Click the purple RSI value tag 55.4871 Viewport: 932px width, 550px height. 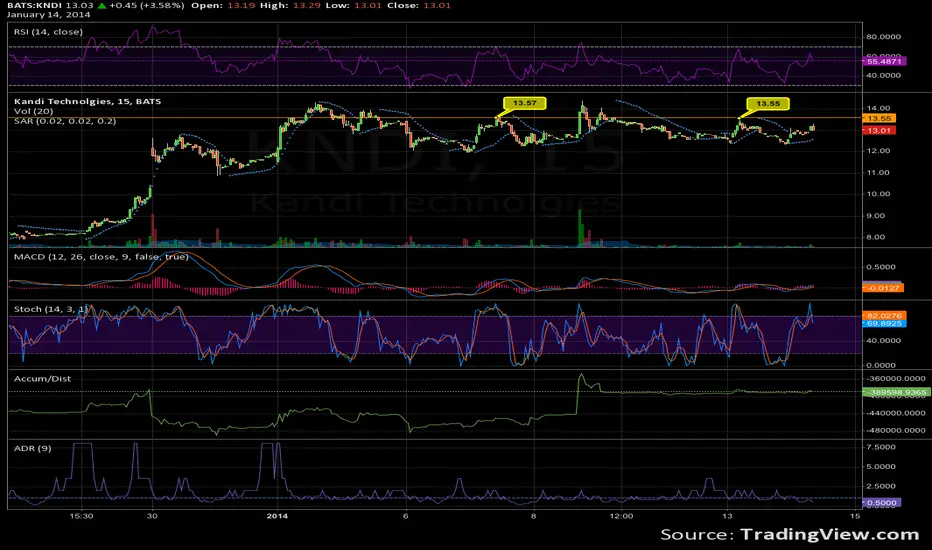pyautogui.click(x=884, y=61)
